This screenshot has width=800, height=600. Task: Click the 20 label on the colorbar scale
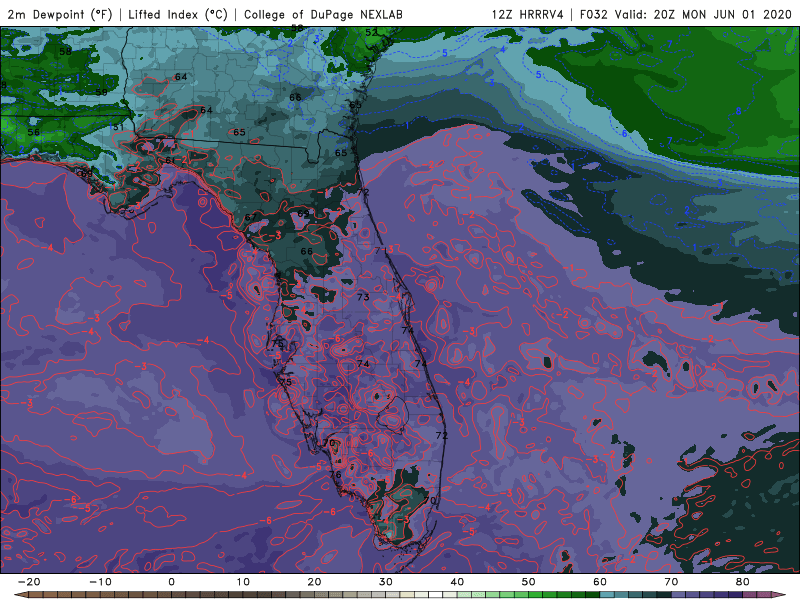[x=314, y=582]
